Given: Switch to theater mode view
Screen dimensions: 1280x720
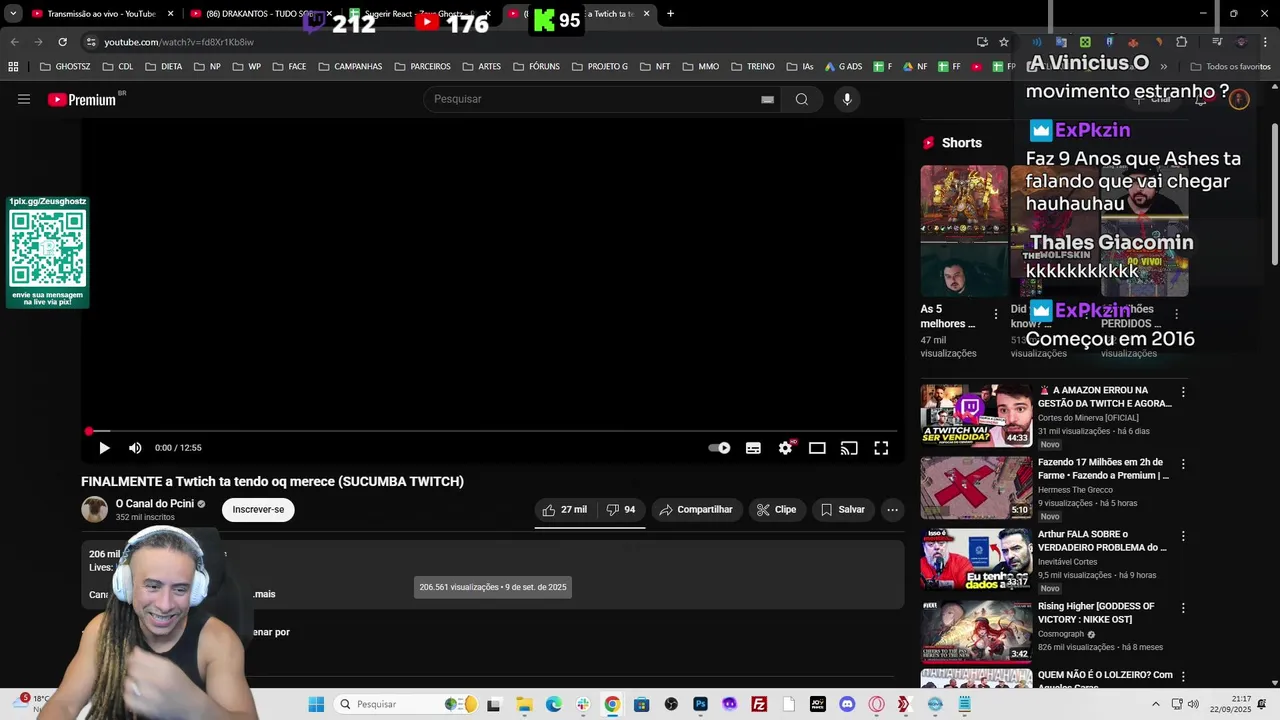Looking at the screenshot, I should click(817, 448).
